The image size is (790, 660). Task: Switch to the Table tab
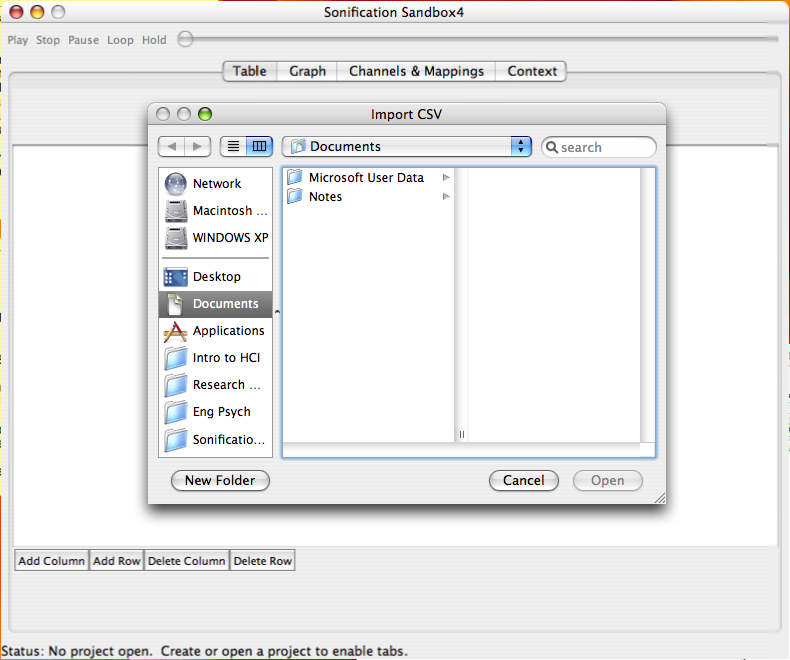(x=250, y=71)
